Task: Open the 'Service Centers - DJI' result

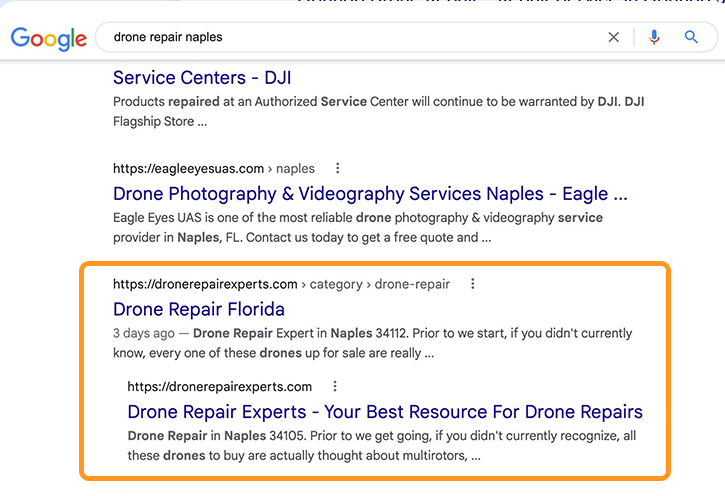Action: click(202, 78)
